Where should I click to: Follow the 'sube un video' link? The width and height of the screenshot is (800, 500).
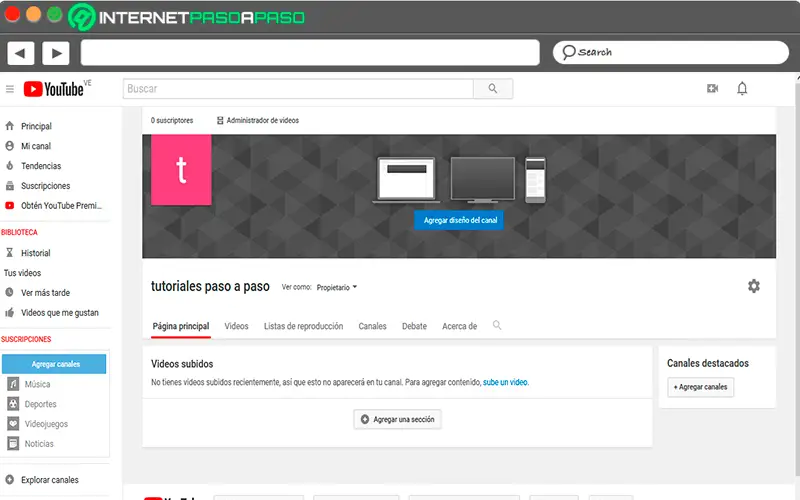(x=506, y=382)
